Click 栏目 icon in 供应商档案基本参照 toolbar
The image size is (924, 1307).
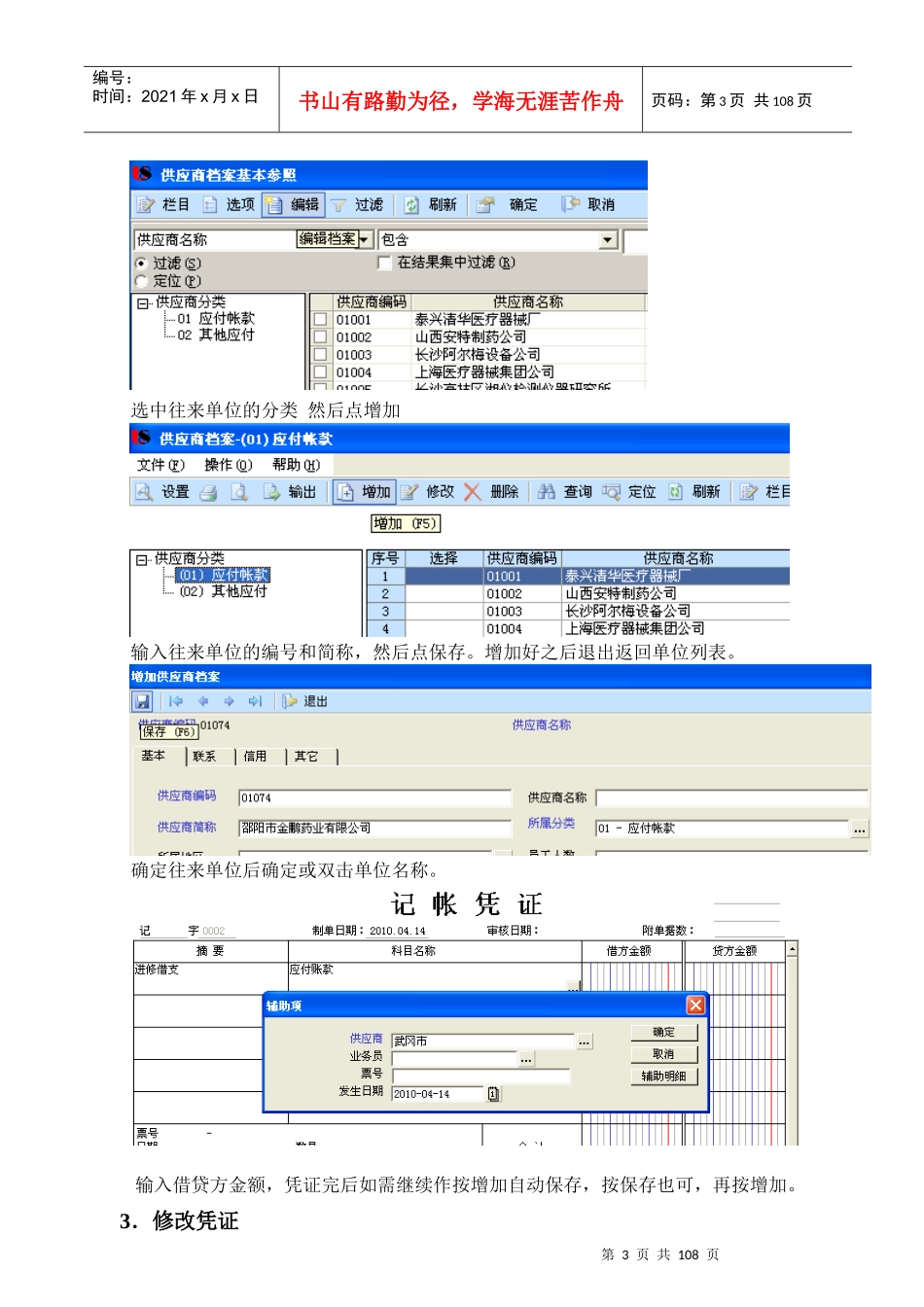146,204
